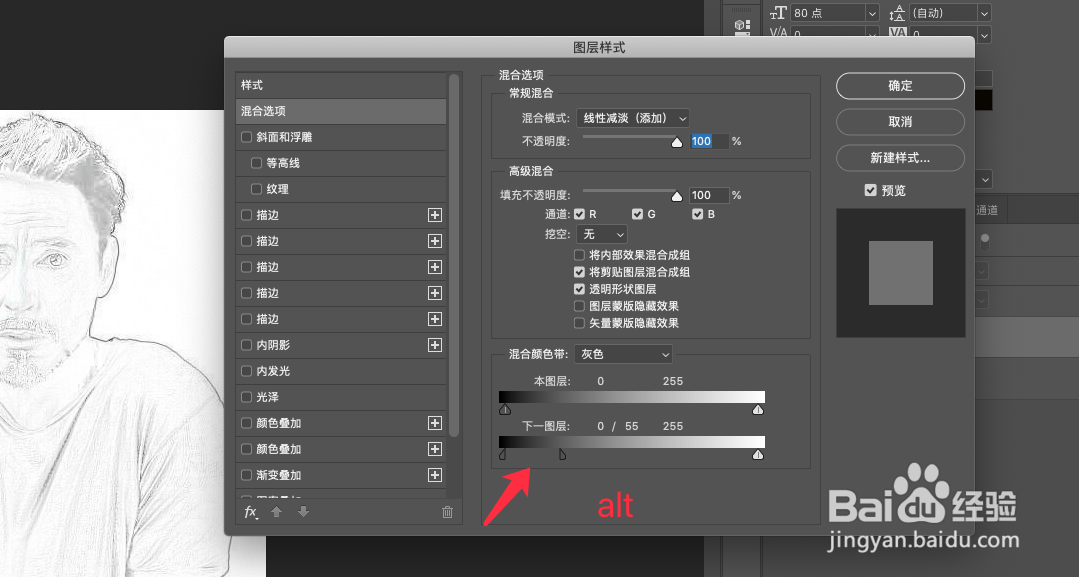Click 下一图层 right half of split black slider
The width and height of the screenshot is (1079, 577).
click(562, 455)
